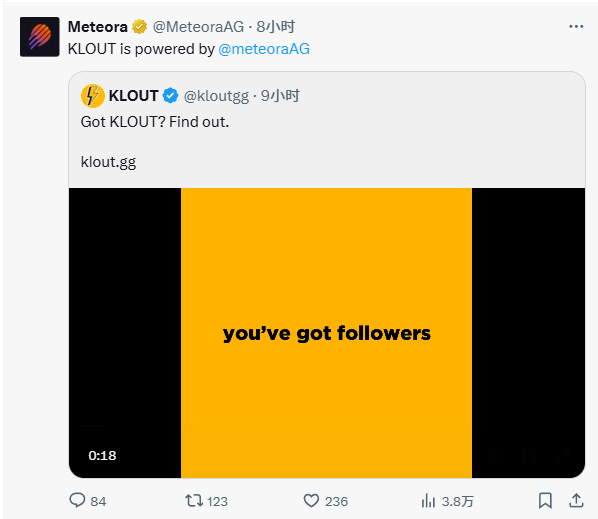Open view analytics bar chart icon
This screenshot has height=519, width=598.
[x=428, y=501]
